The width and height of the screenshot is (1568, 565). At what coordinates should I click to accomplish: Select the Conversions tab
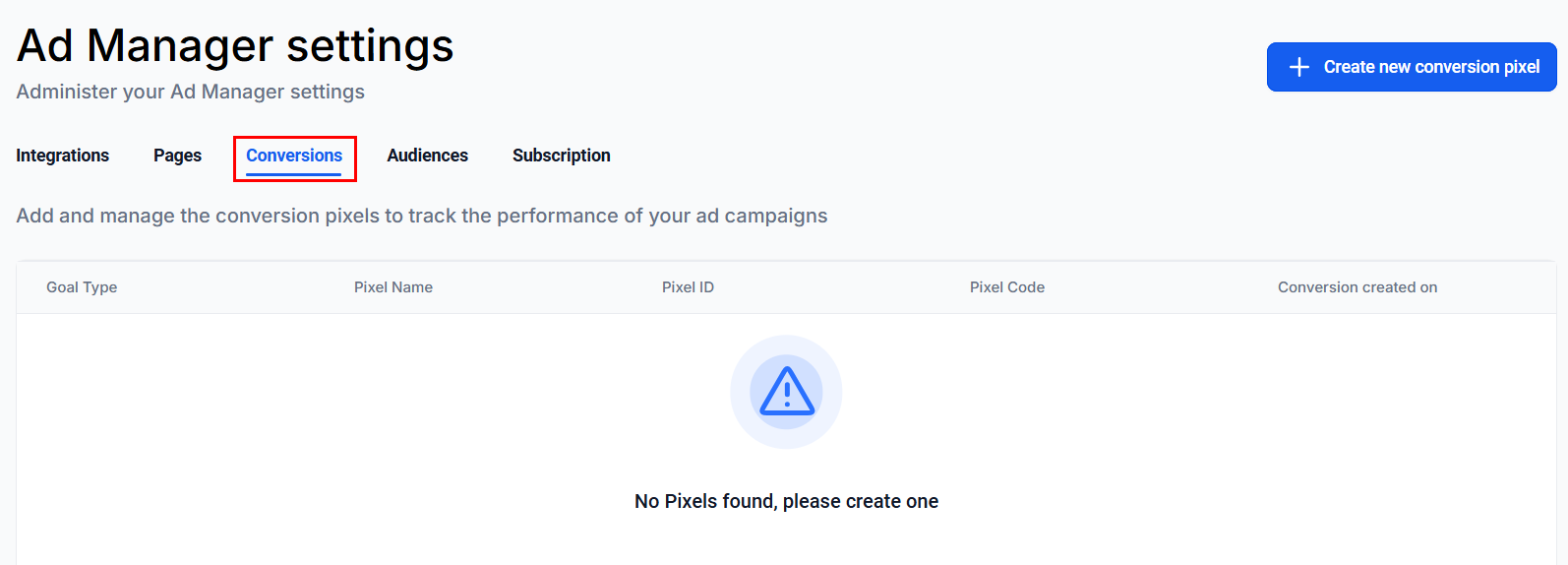click(x=294, y=156)
